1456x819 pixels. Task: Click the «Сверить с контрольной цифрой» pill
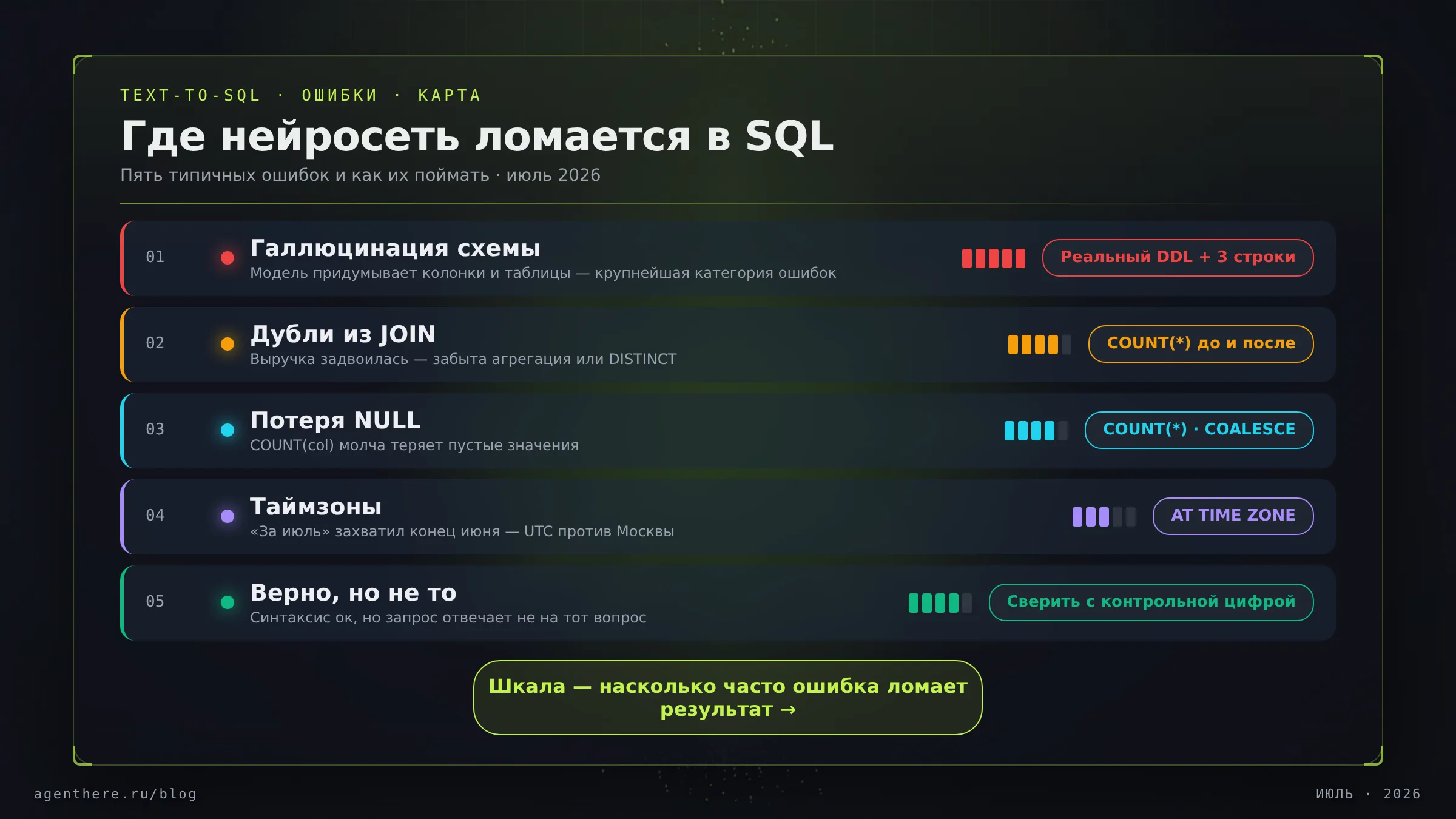[x=1151, y=602]
